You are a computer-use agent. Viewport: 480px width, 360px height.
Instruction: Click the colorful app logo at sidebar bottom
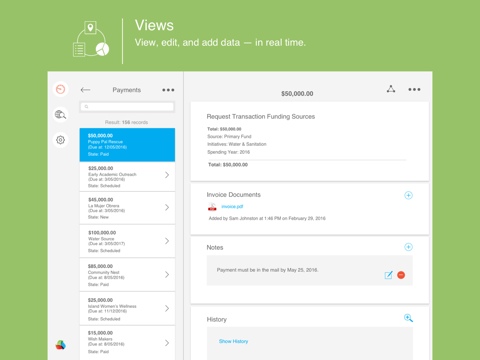pyautogui.click(x=60, y=345)
